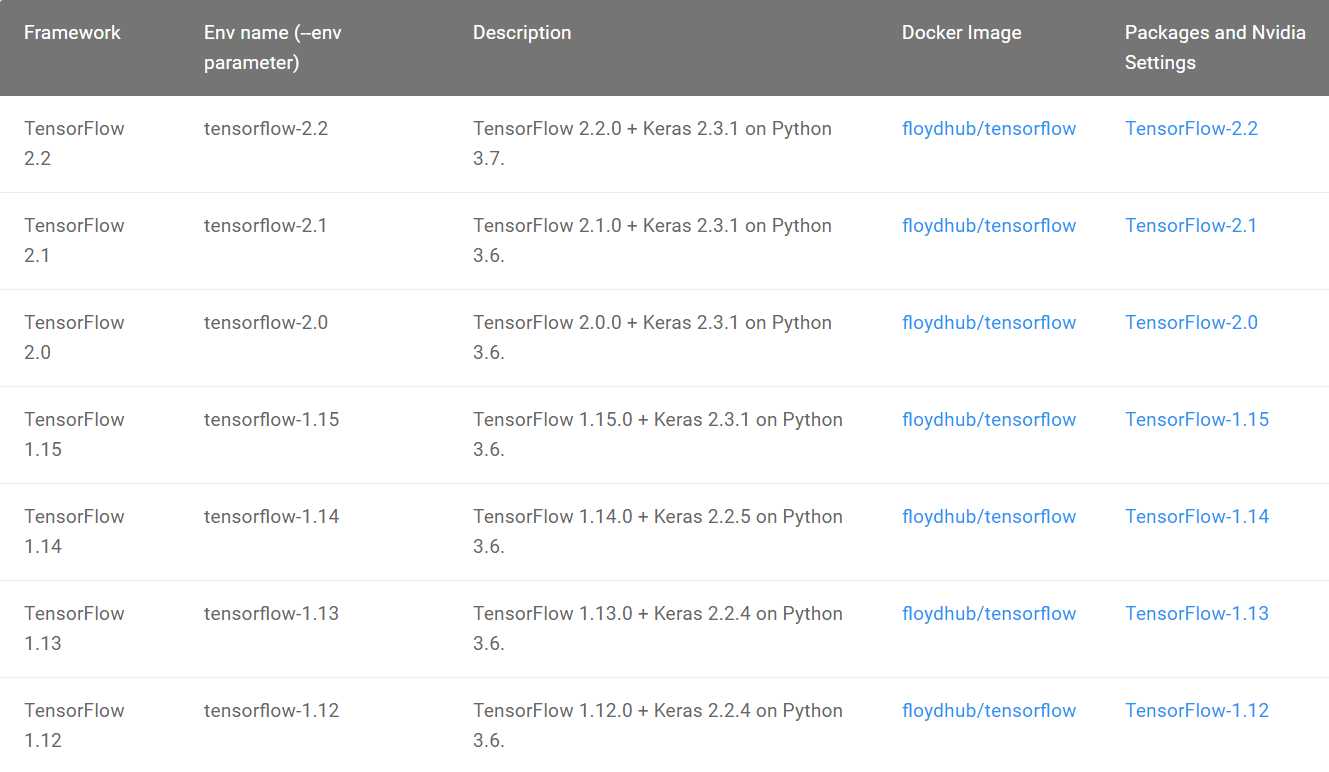Open floydhub/tensorflow link in TensorFlow 2.2 row
The height and width of the screenshot is (772, 1329).
pos(989,129)
